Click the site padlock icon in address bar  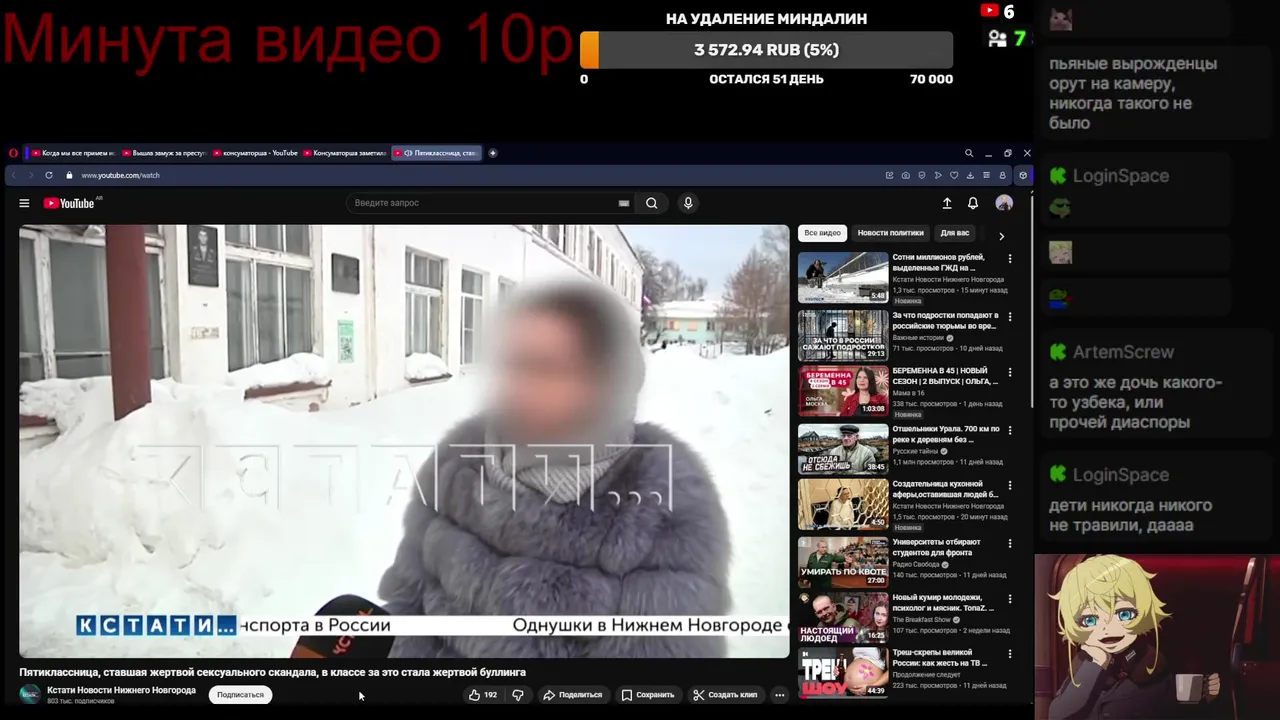[x=69, y=175]
